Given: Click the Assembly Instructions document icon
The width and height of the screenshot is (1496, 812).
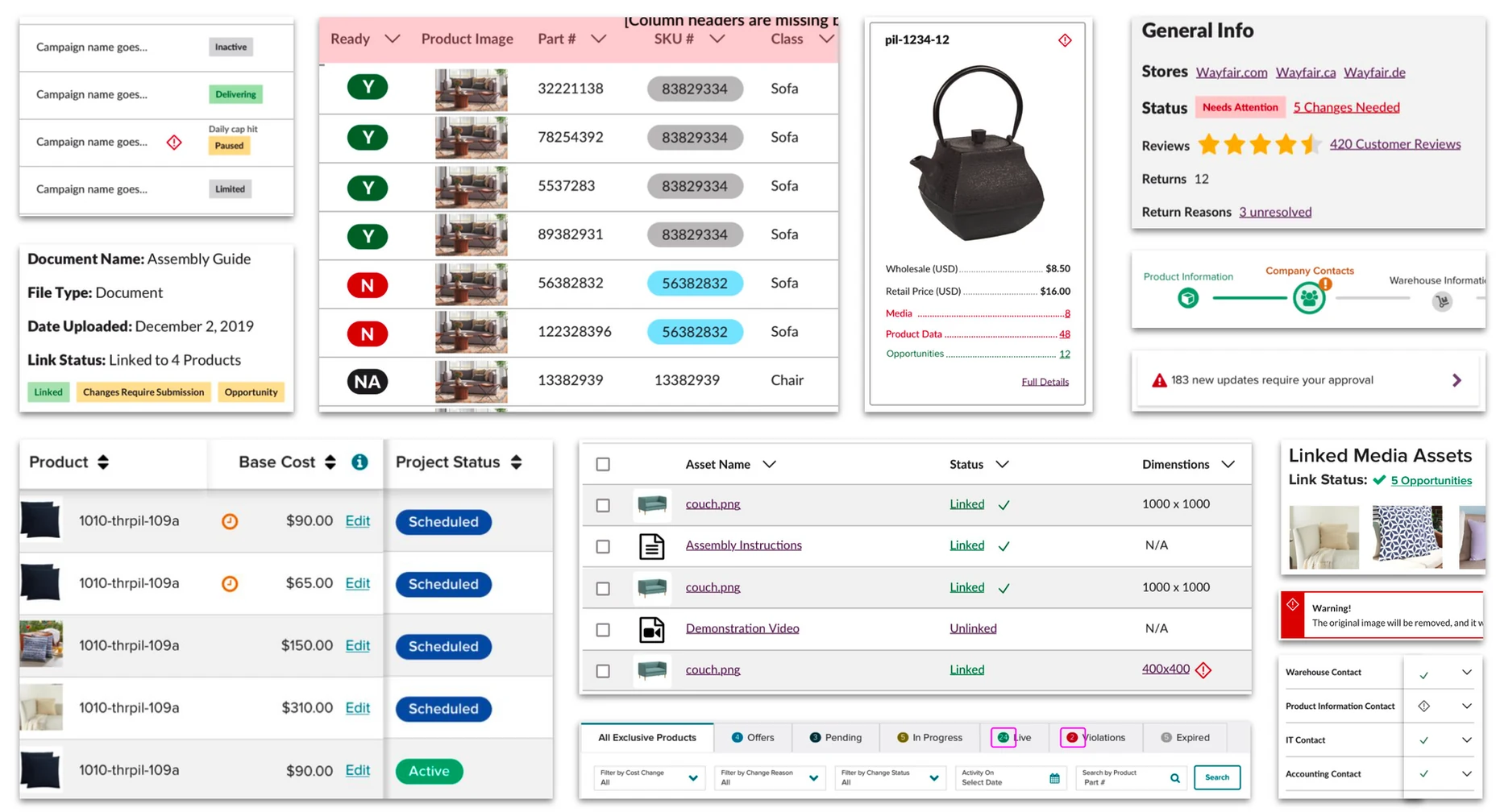Looking at the screenshot, I should pyautogui.click(x=651, y=546).
